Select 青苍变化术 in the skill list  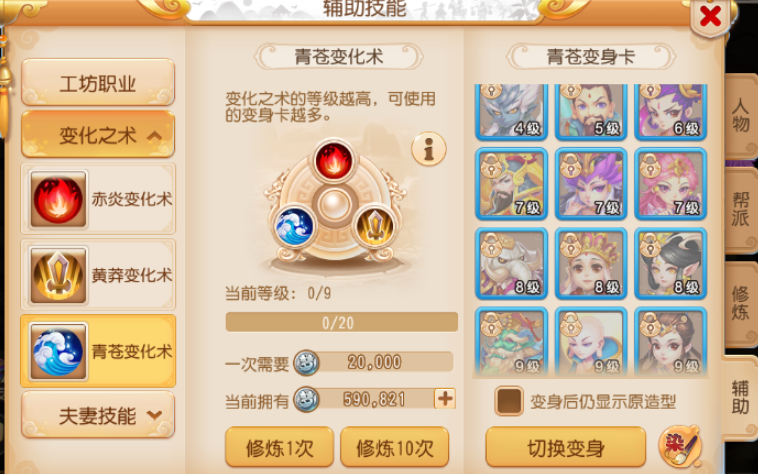pos(98,351)
